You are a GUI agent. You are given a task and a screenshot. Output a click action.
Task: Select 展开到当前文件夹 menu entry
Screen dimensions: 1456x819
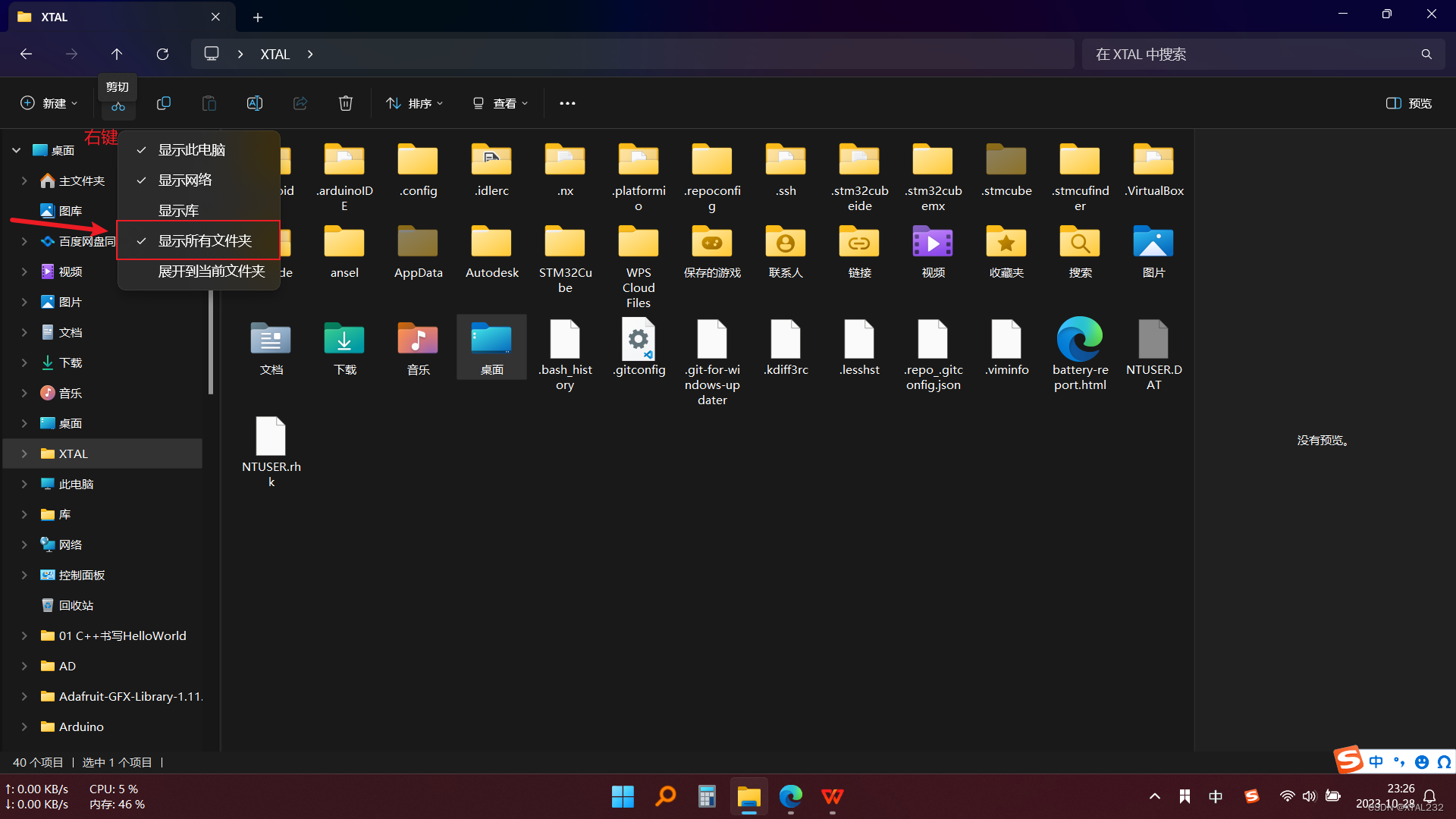211,271
